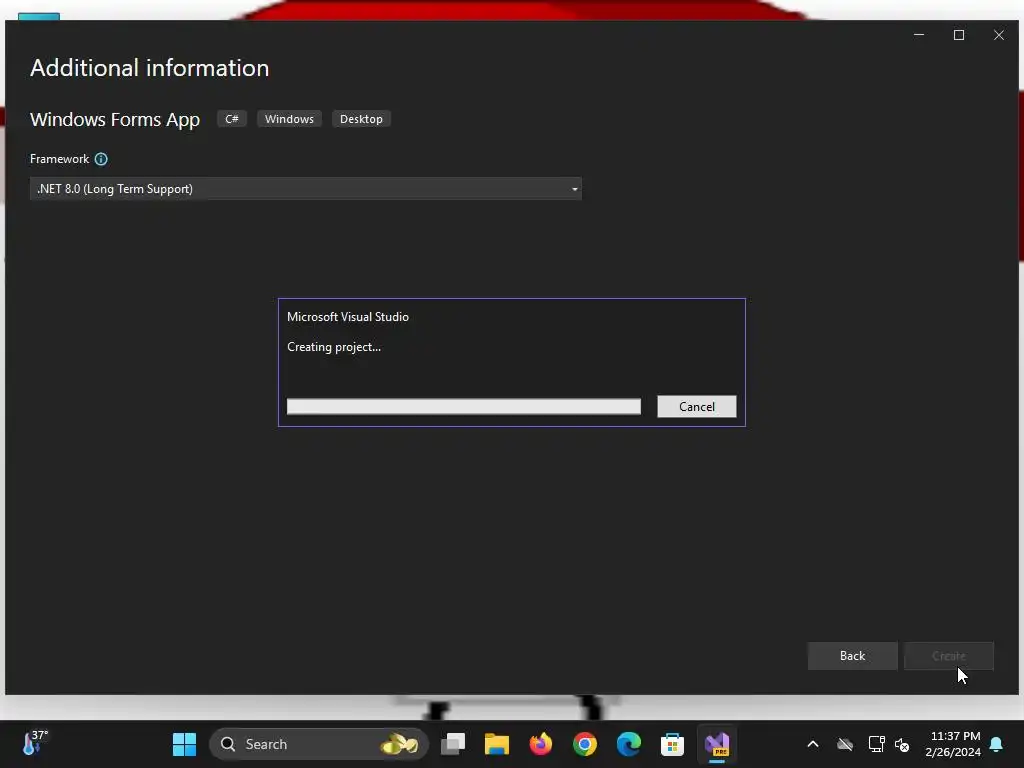The image size is (1024, 768).
Task: Cancel the project creation
Action: [x=696, y=406]
